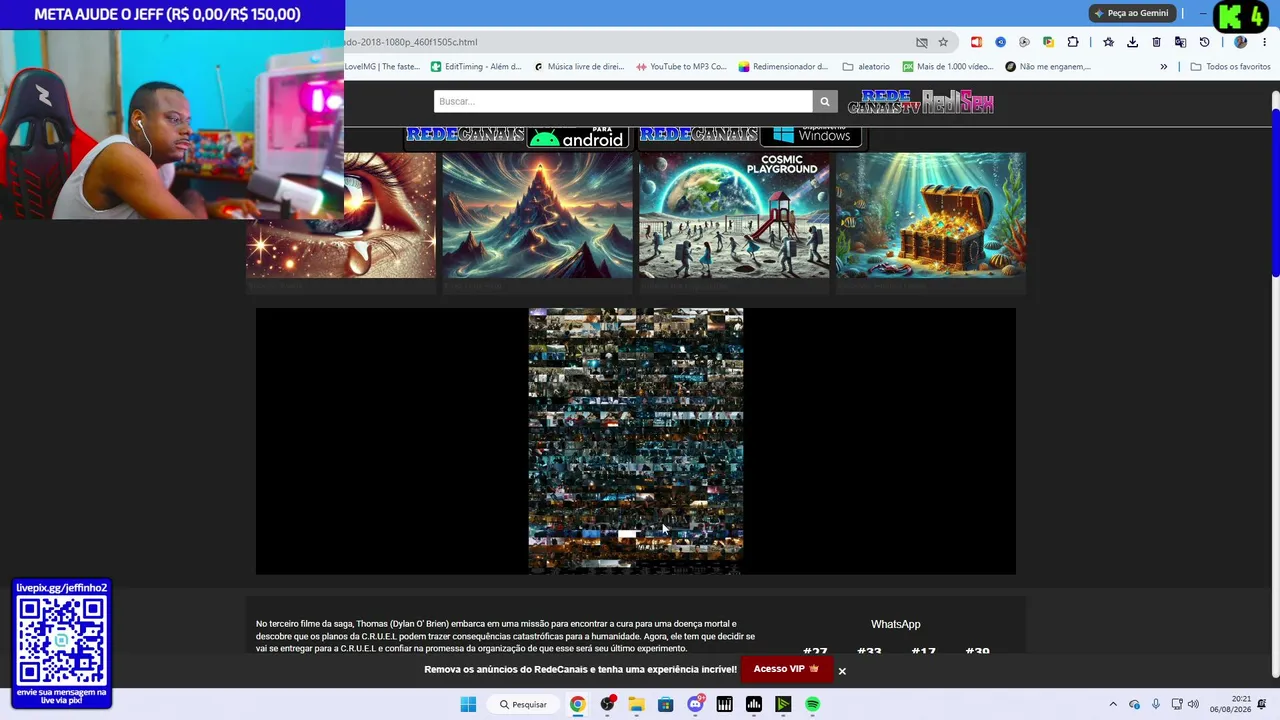Open the Windows Start menu
The width and height of the screenshot is (1280, 720).
coord(468,704)
